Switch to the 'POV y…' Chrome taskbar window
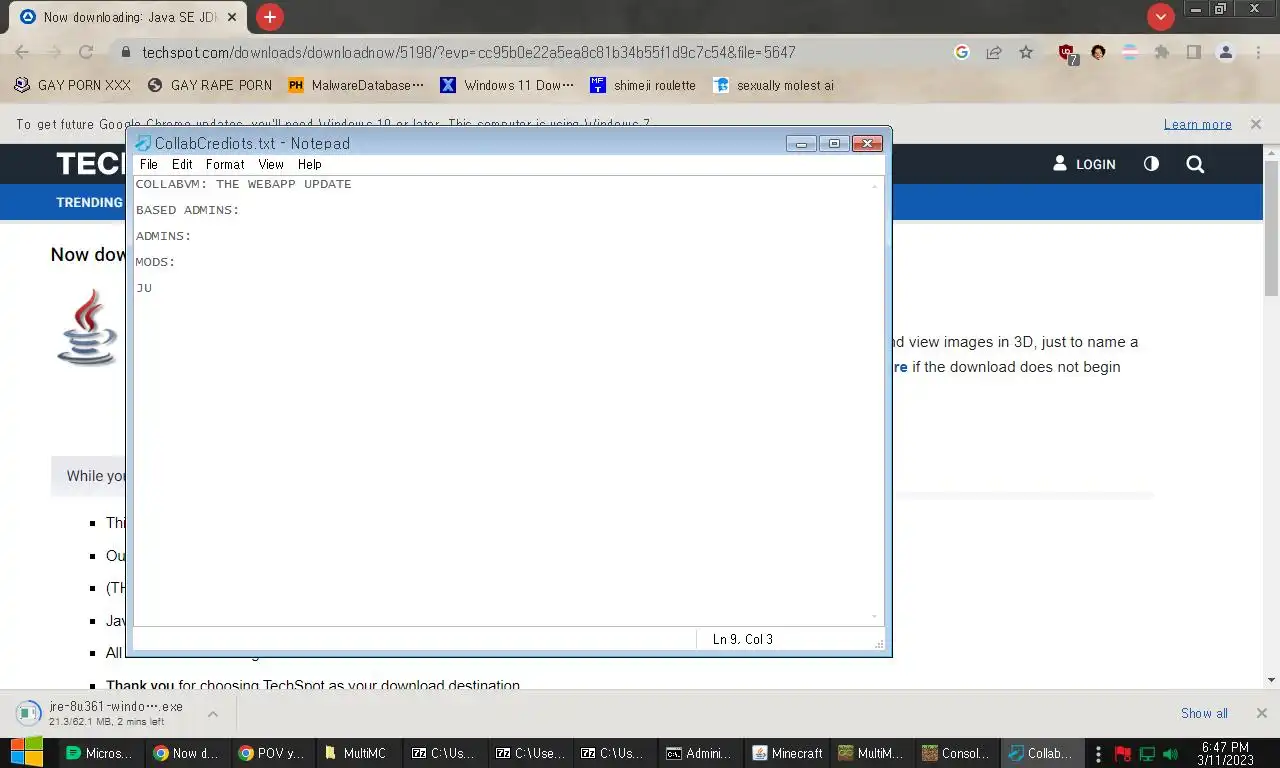Screen dimensions: 1280x768 click(x=273, y=753)
